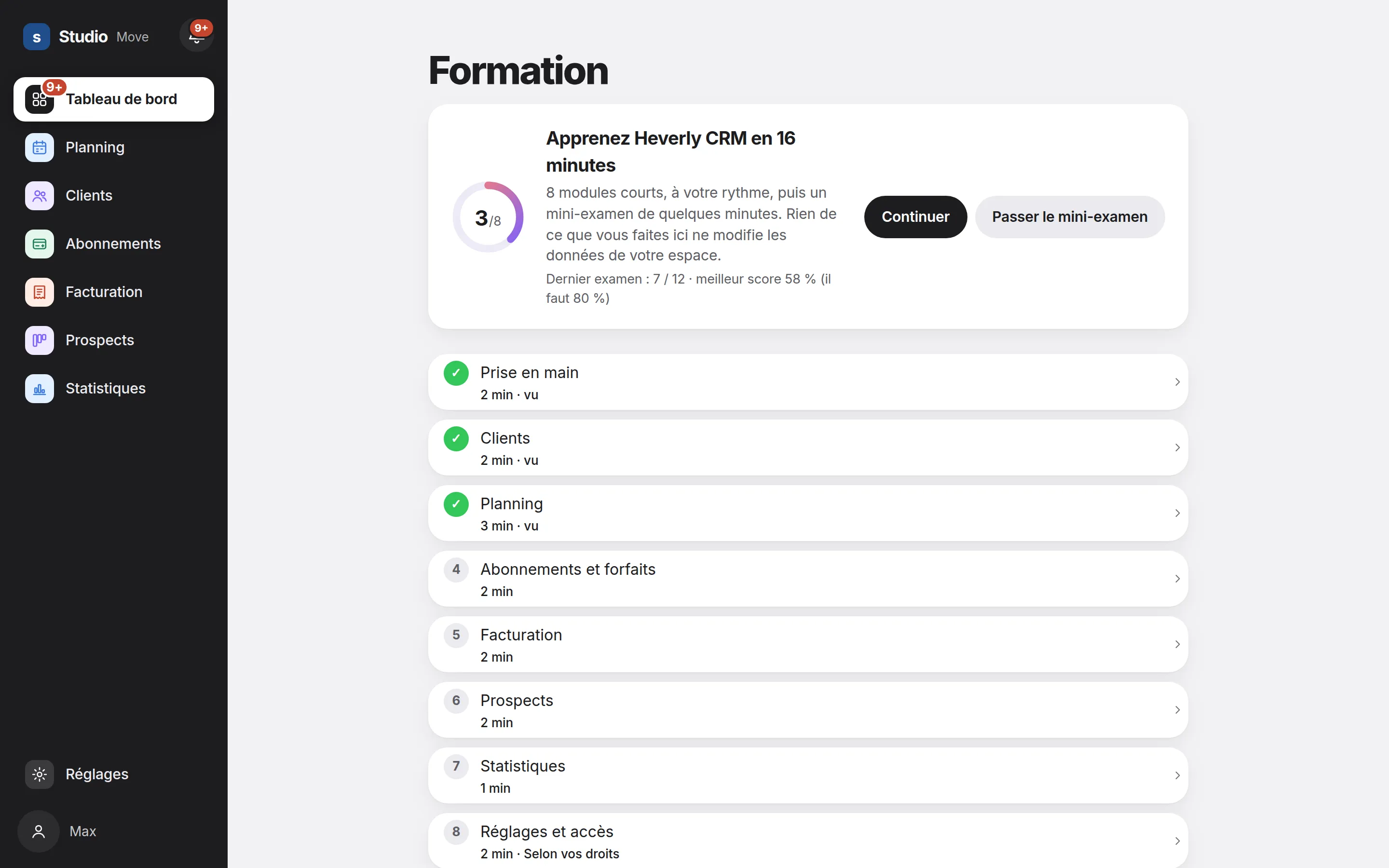Click green checkmark of Prise en main
Viewport: 1389px width, 868px height.
click(456, 373)
